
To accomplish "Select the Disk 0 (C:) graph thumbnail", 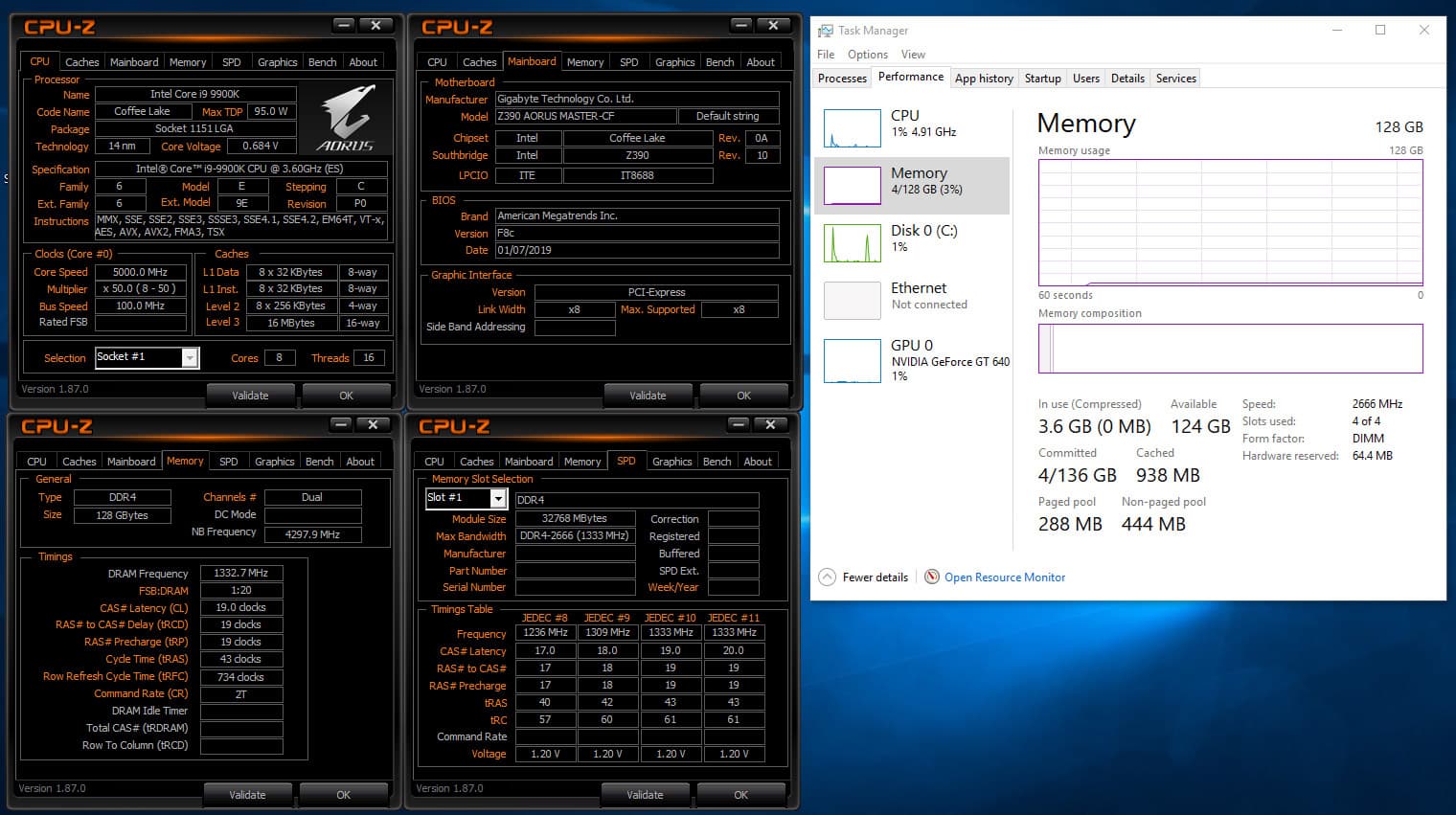I will click(852, 243).
